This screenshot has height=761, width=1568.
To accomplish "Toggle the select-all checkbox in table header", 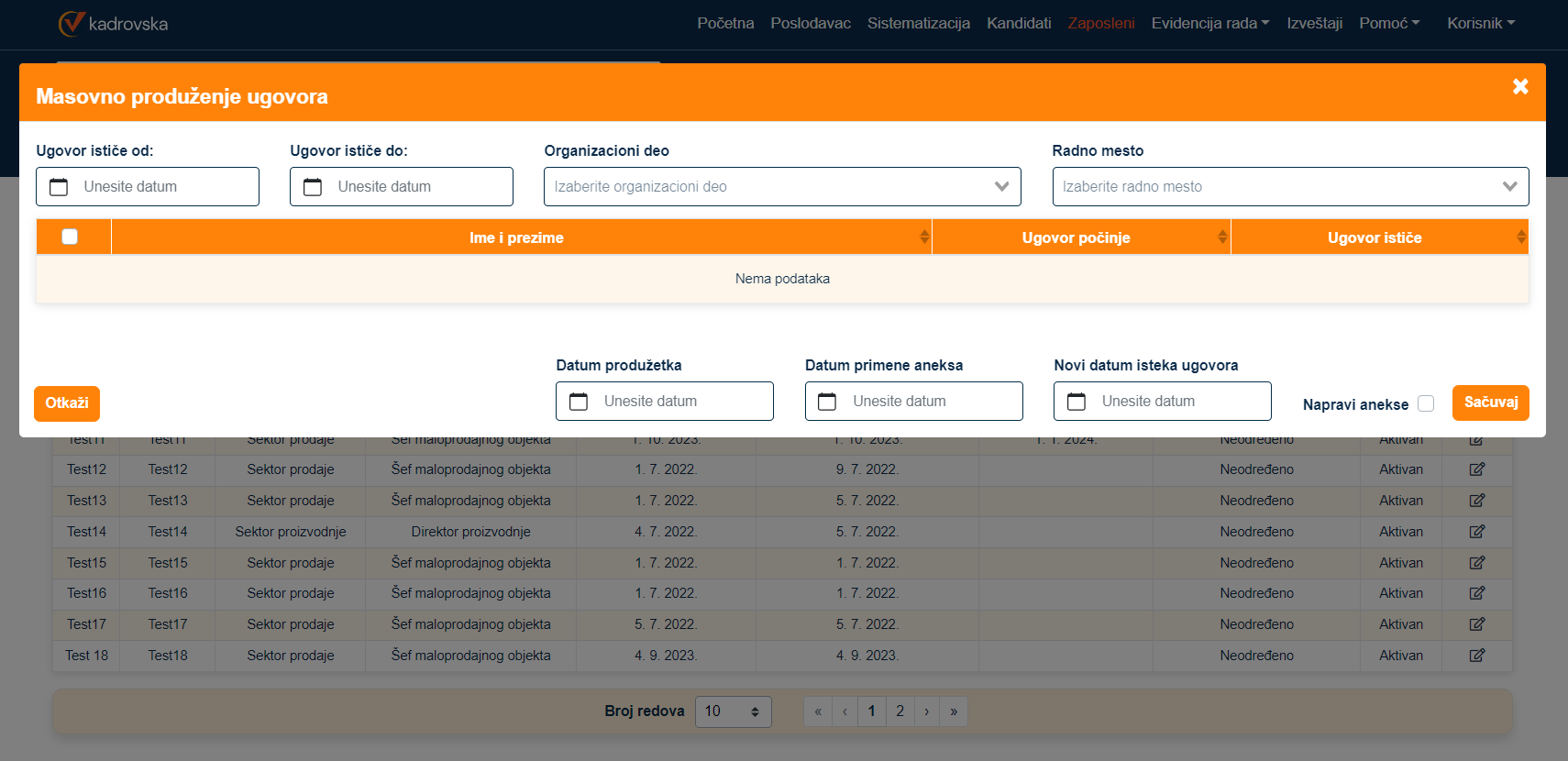I will point(70,237).
